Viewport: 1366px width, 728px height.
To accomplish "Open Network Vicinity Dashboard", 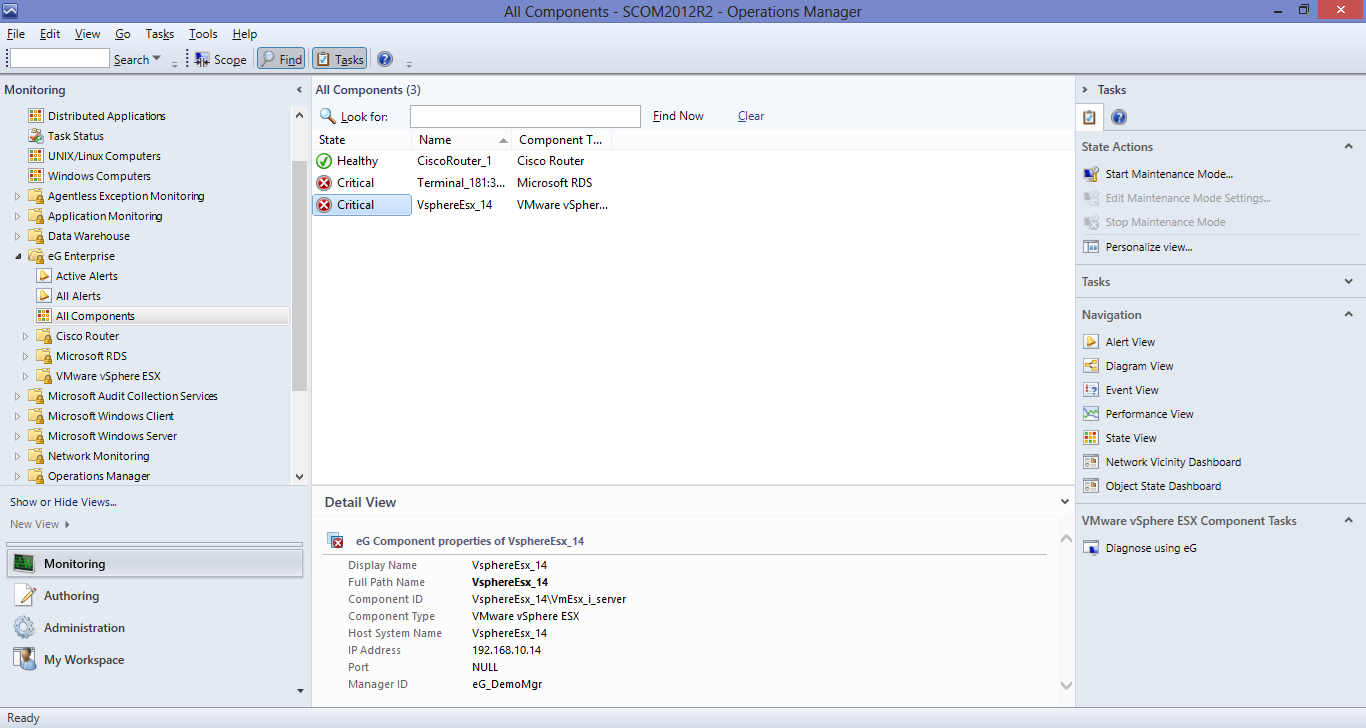I will (1173, 462).
